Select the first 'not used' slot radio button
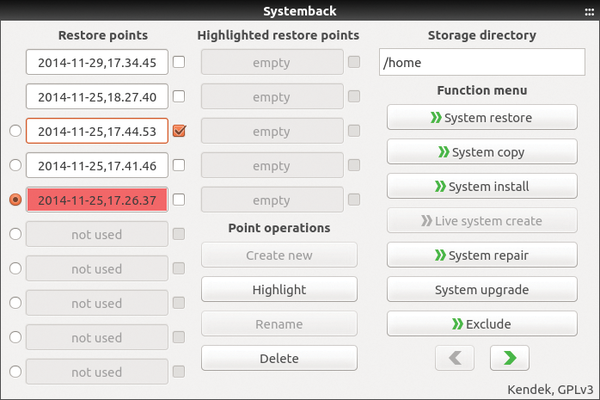 click(x=15, y=234)
